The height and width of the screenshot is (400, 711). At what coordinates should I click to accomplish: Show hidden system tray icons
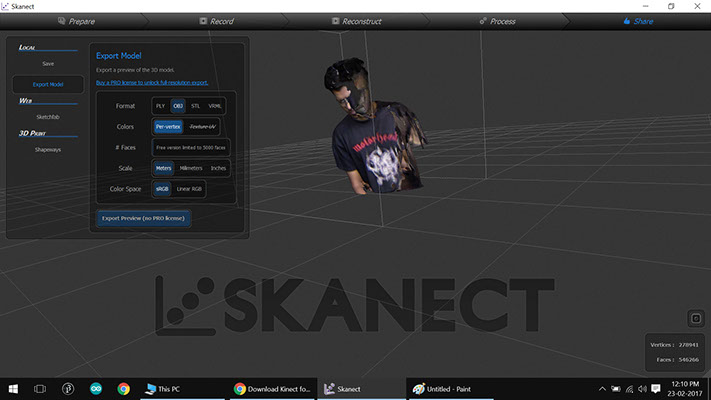pos(602,389)
